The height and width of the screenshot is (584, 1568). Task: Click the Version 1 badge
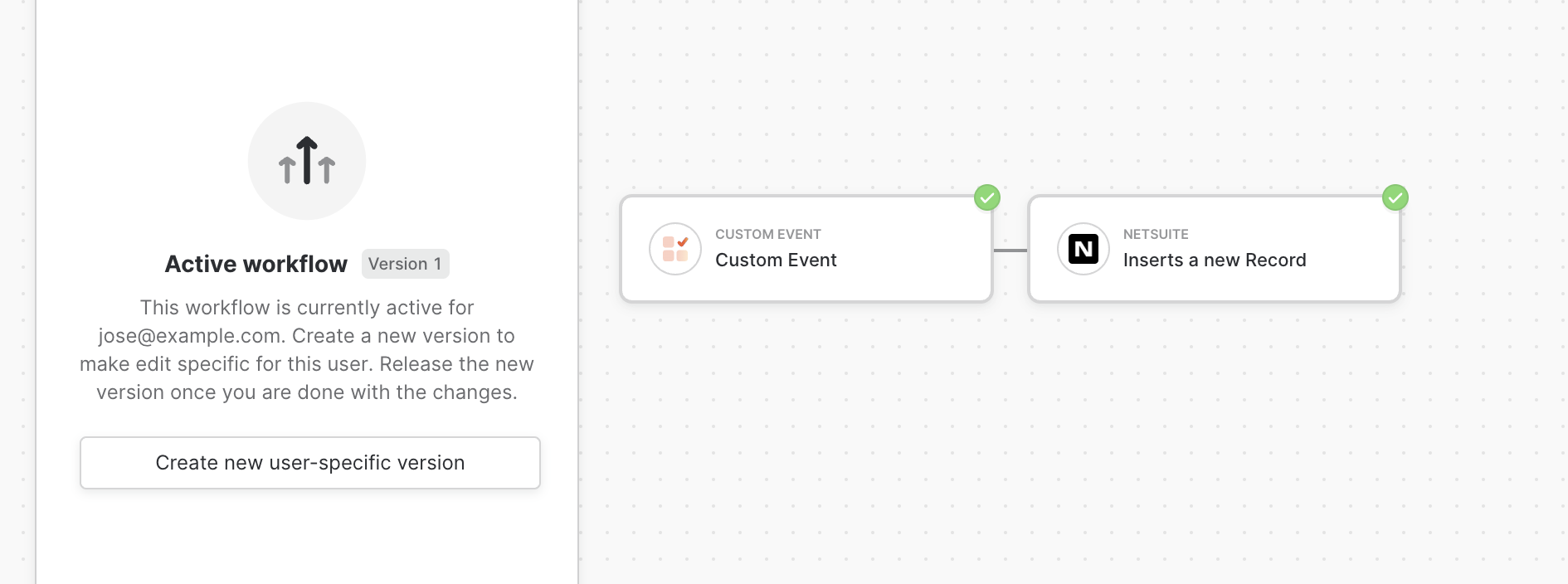click(405, 264)
